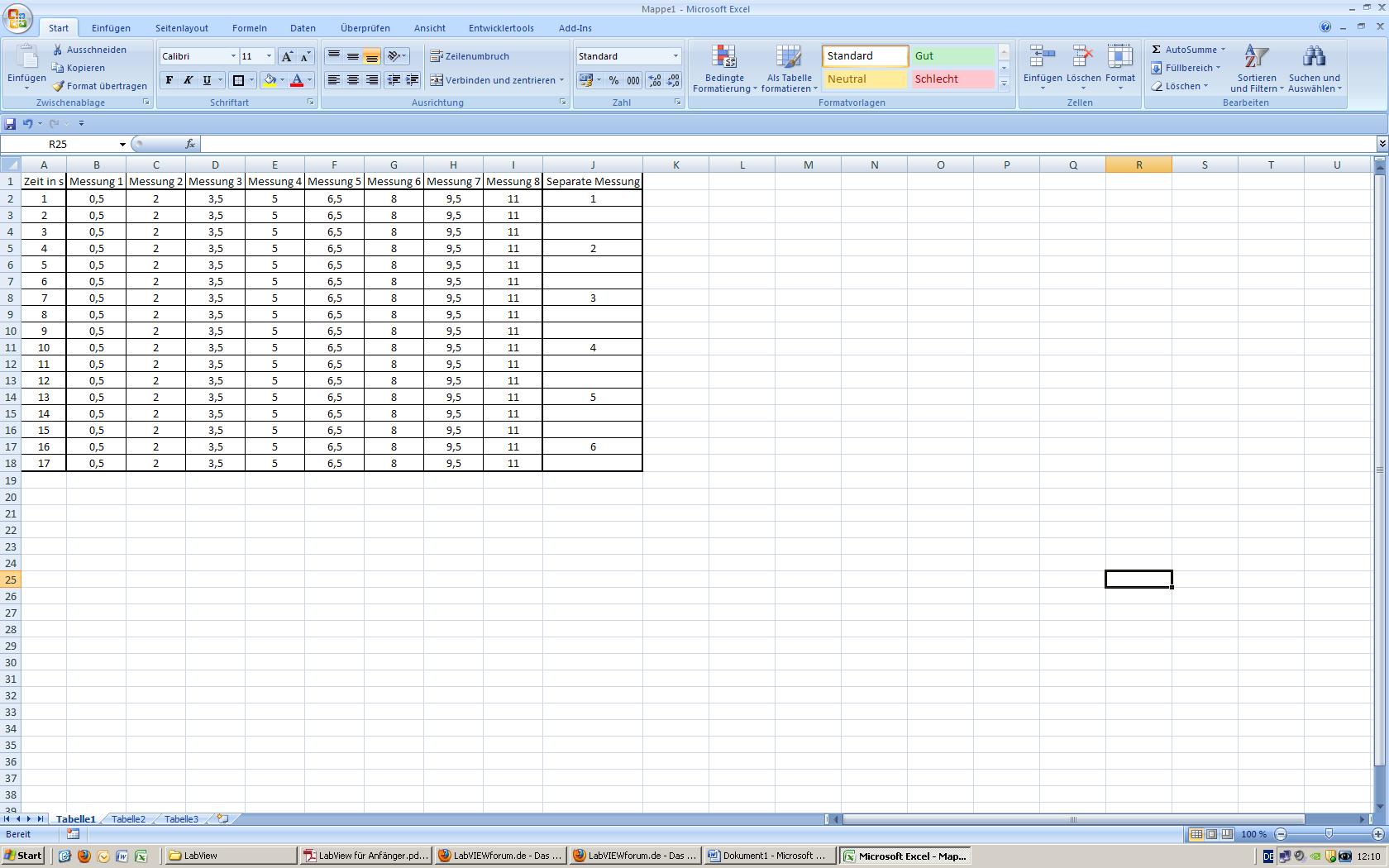The width and height of the screenshot is (1389, 868).
Task: Undo last action
Action: click(27, 124)
